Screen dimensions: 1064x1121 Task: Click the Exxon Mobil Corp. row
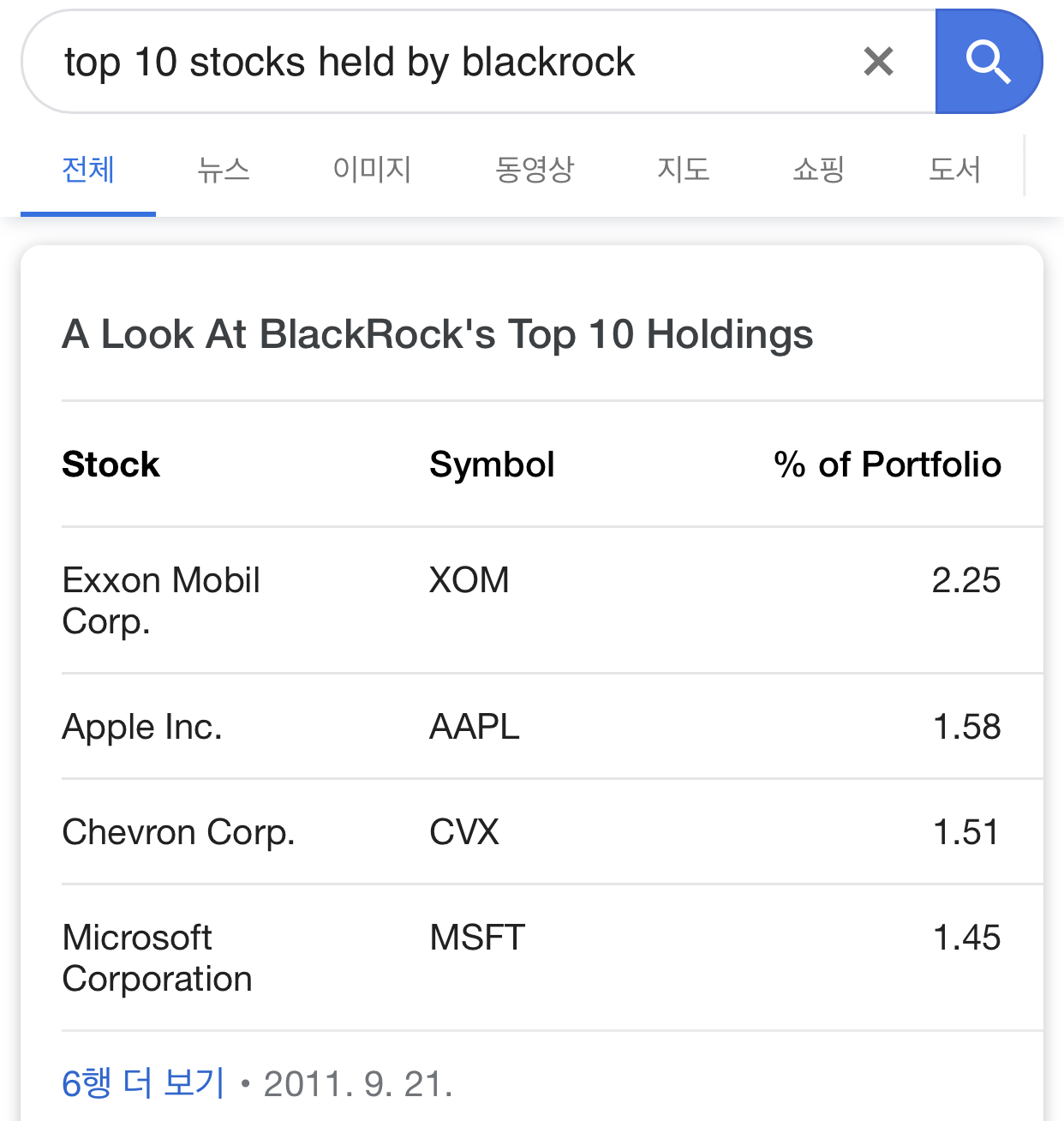pyautogui.click(x=553, y=601)
